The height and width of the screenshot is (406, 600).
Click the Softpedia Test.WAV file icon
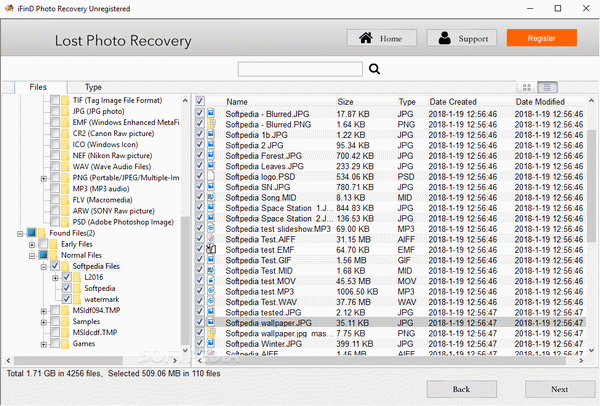211,301
